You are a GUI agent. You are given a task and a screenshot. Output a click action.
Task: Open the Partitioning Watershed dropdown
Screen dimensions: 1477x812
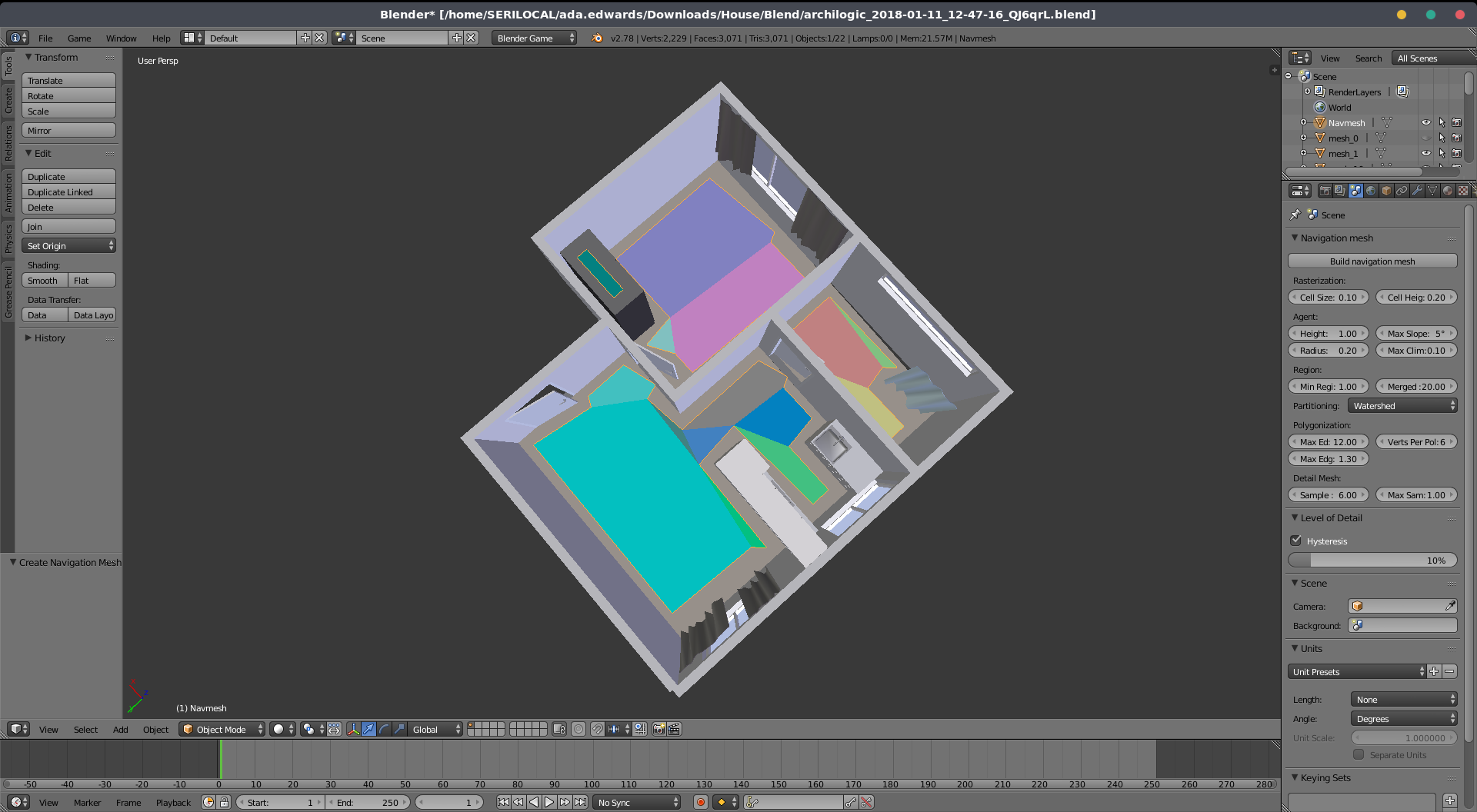click(1402, 406)
